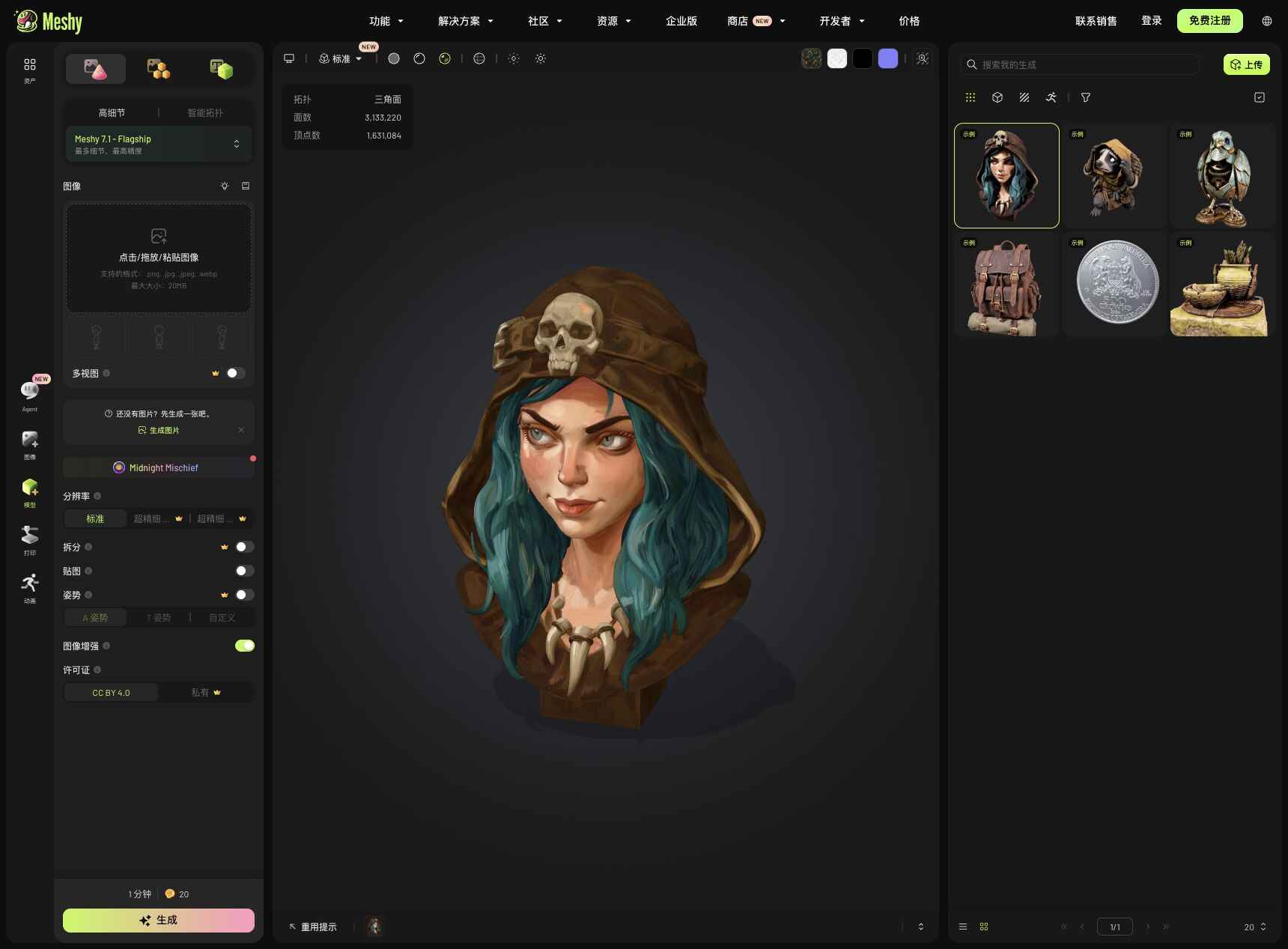
Task: Expand the Meshy 7.1 - Flagship model selector
Action: [x=159, y=144]
